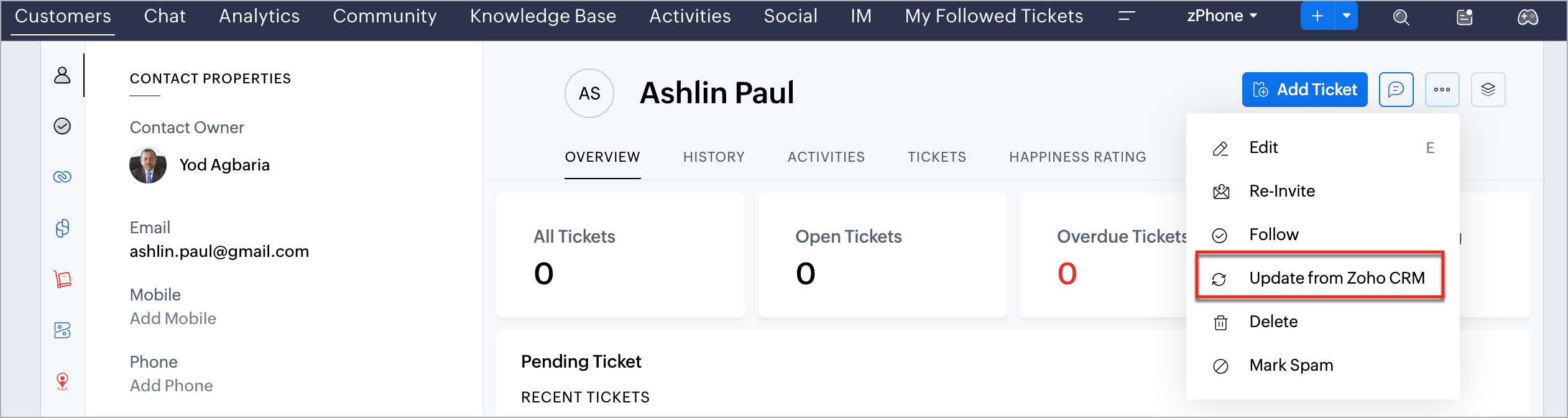The image size is (1568, 418).
Task: Click the red location pin sidebar icon
Action: pyautogui.click(x=62, y=381)
